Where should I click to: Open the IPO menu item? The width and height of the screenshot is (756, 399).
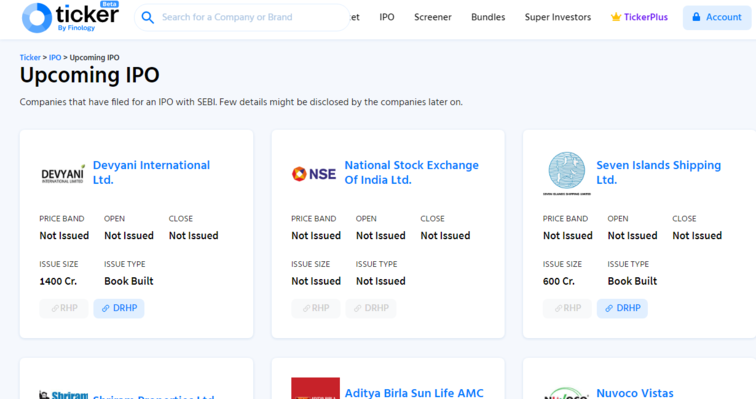coord(387,17)
